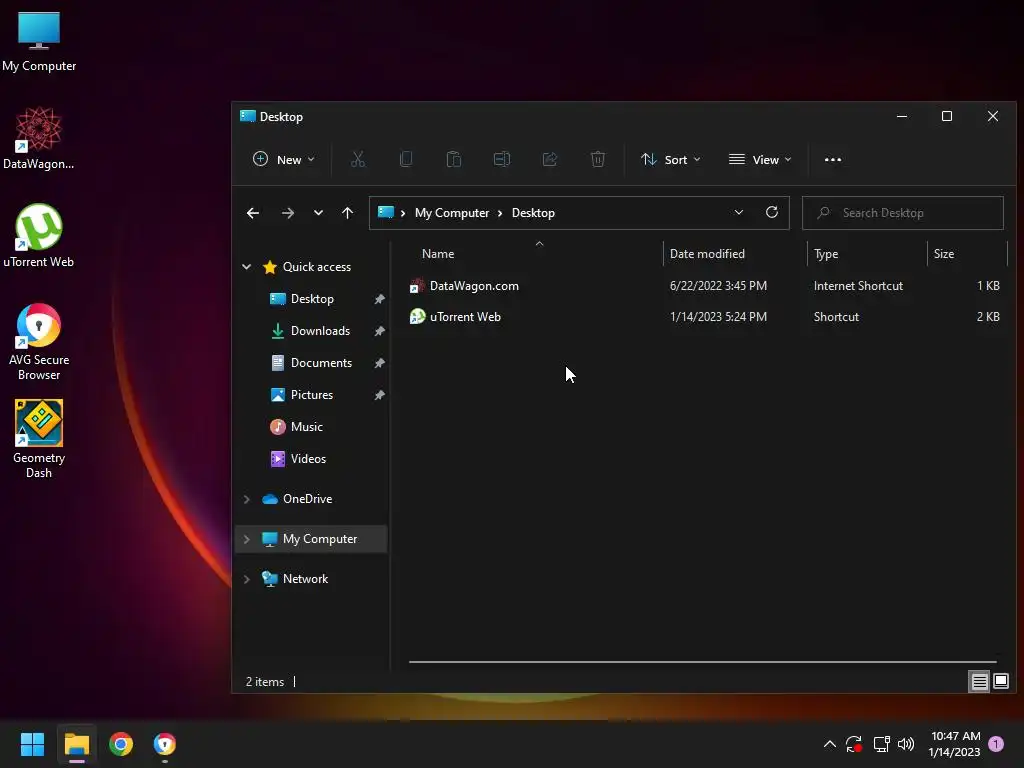1024x768 pixels.
Task: Open Videos in navigation pane
Action: [308, 458]
